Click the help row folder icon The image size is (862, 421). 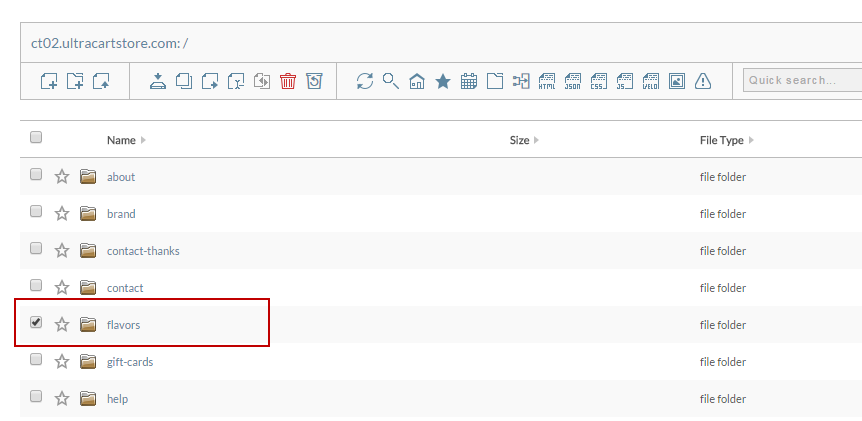pyautogui.click(x=88, y=398)
